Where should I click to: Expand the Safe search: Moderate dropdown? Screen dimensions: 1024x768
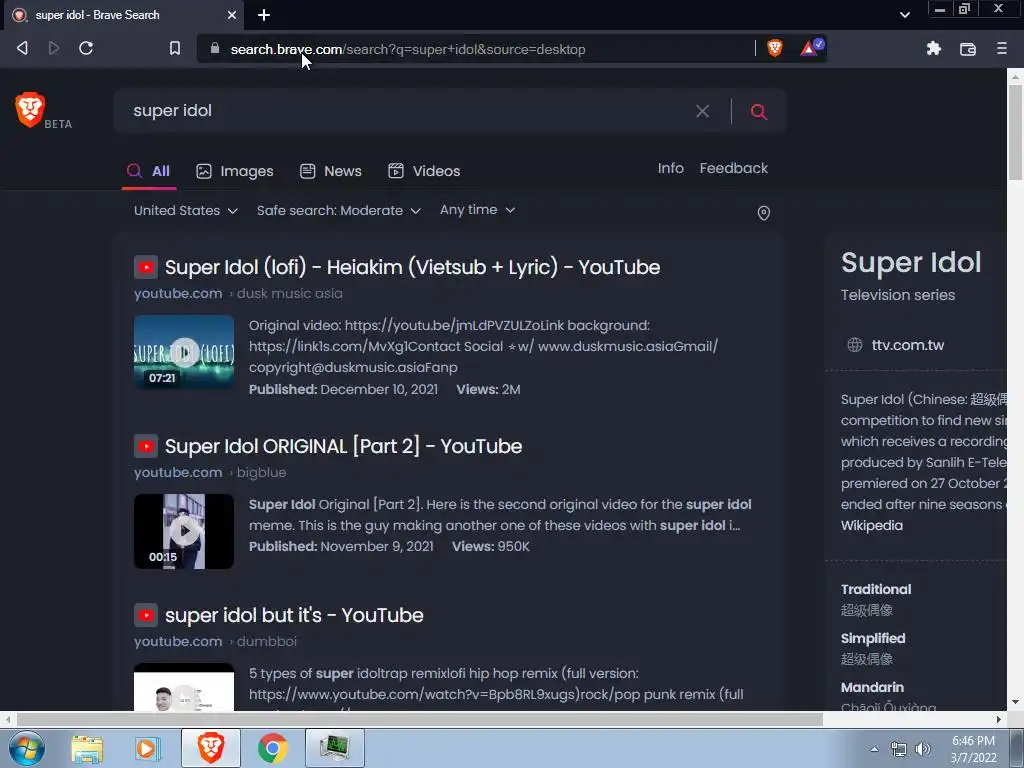pyautogui.click(x=338, y=210)
